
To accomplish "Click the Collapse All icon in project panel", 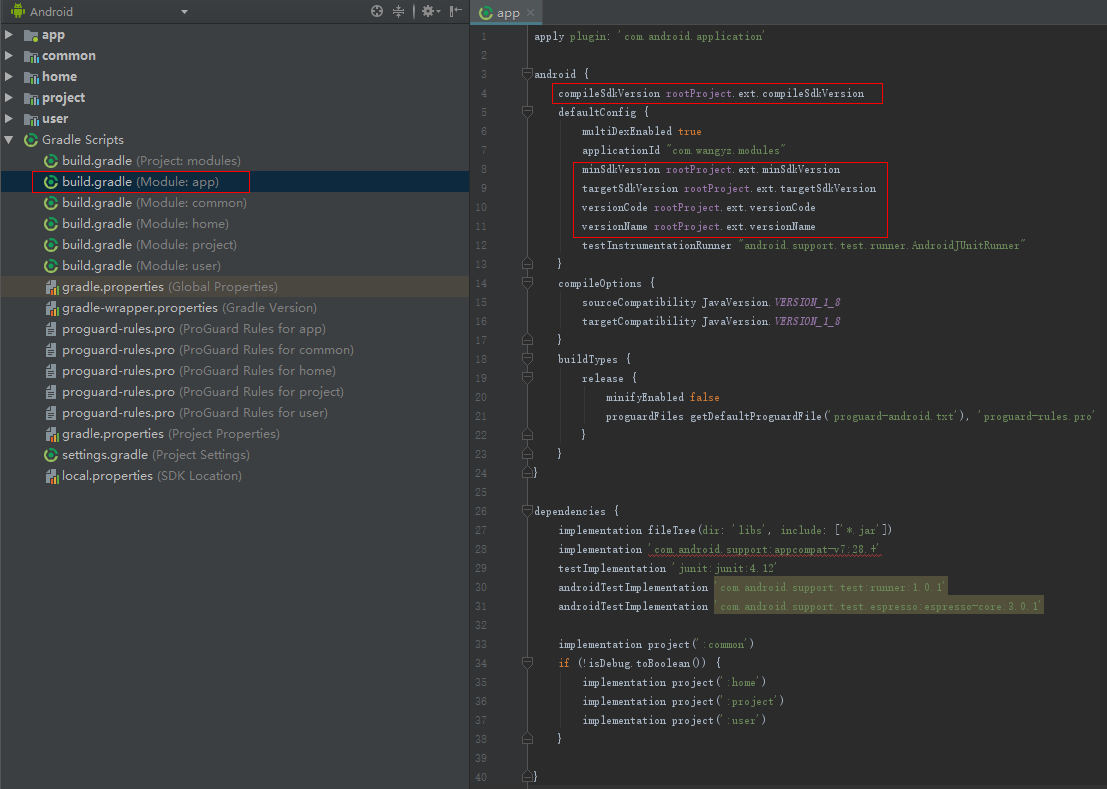I will [x=399, y=11].
